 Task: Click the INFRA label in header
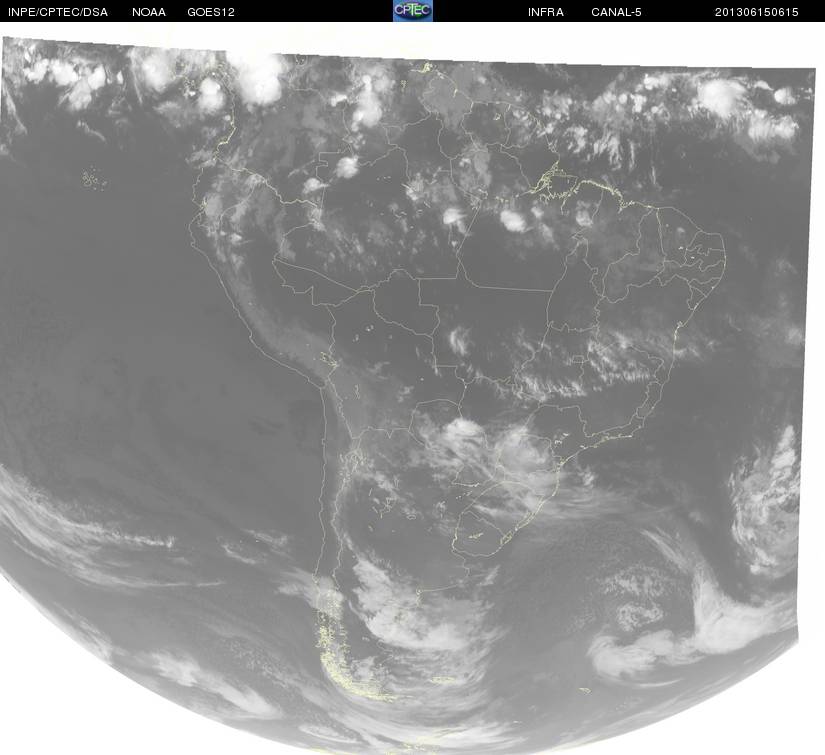pyautogui.click(x=546, y=12)
